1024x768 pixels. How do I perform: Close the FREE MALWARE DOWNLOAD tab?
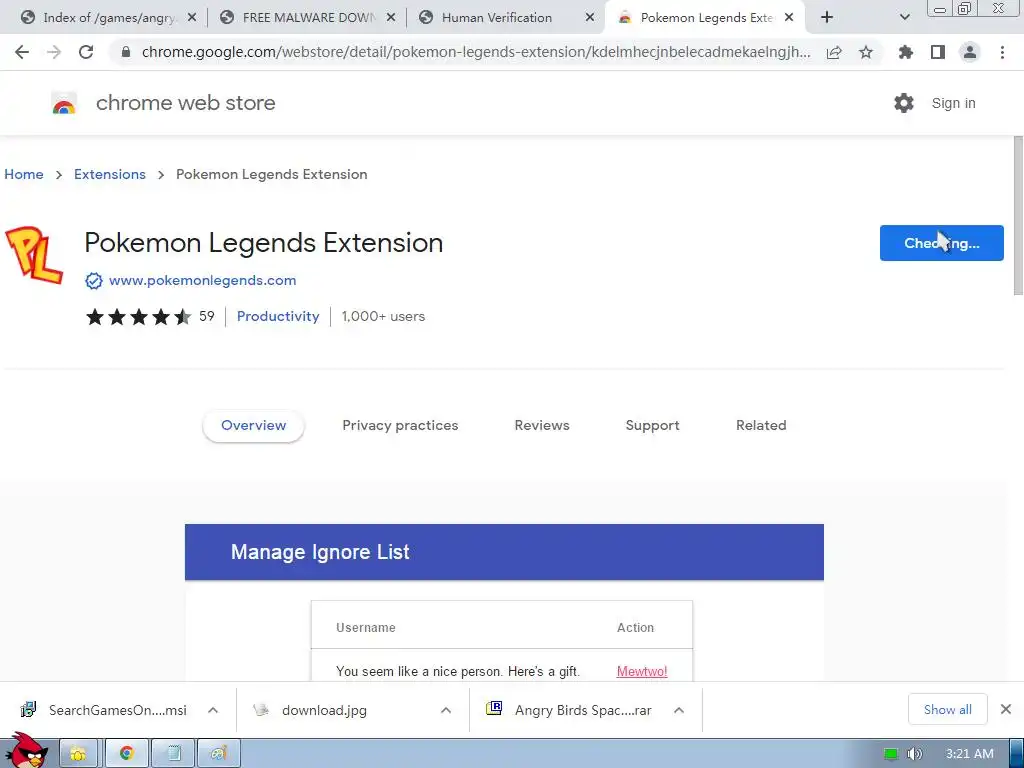point(391,18)
